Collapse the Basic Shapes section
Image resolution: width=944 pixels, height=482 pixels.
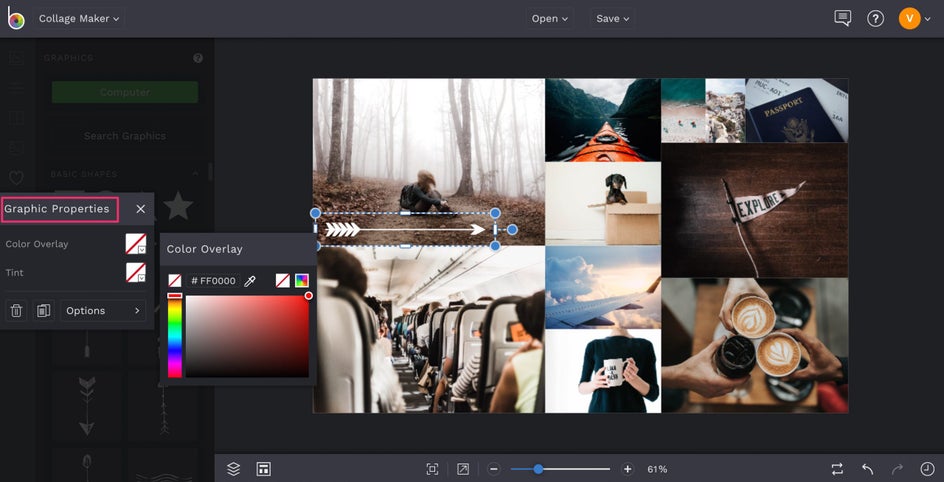click(x=195, y=174)
